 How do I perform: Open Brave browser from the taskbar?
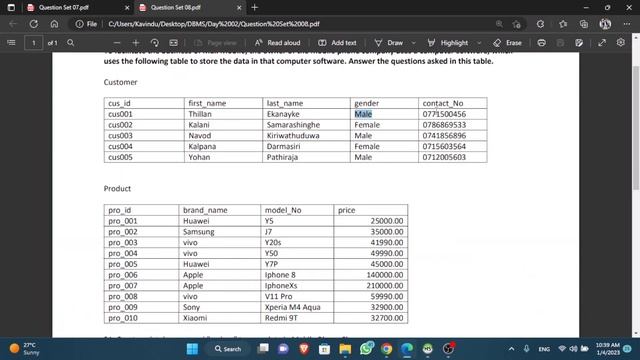[304, 349]
